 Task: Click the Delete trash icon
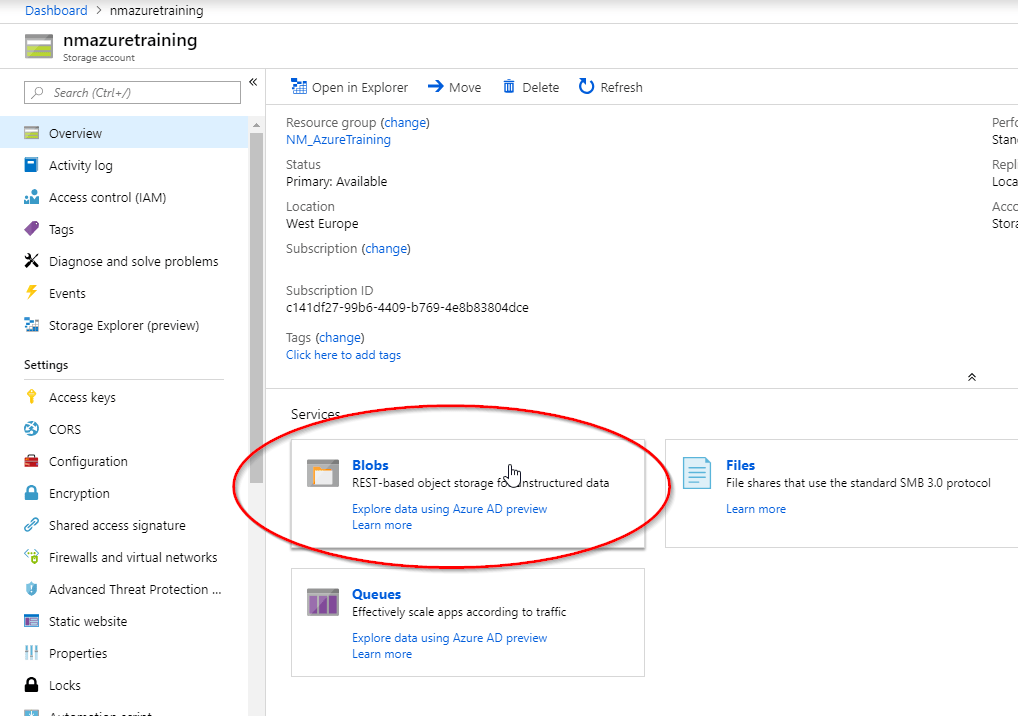click(x=509, y=87)
